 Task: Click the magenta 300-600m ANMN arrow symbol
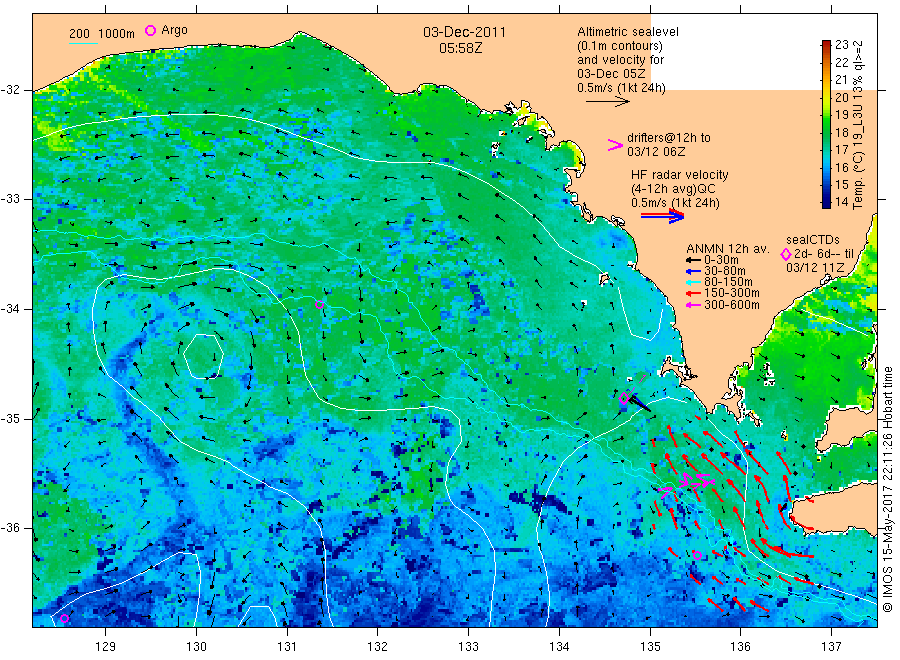coord(693,305)
